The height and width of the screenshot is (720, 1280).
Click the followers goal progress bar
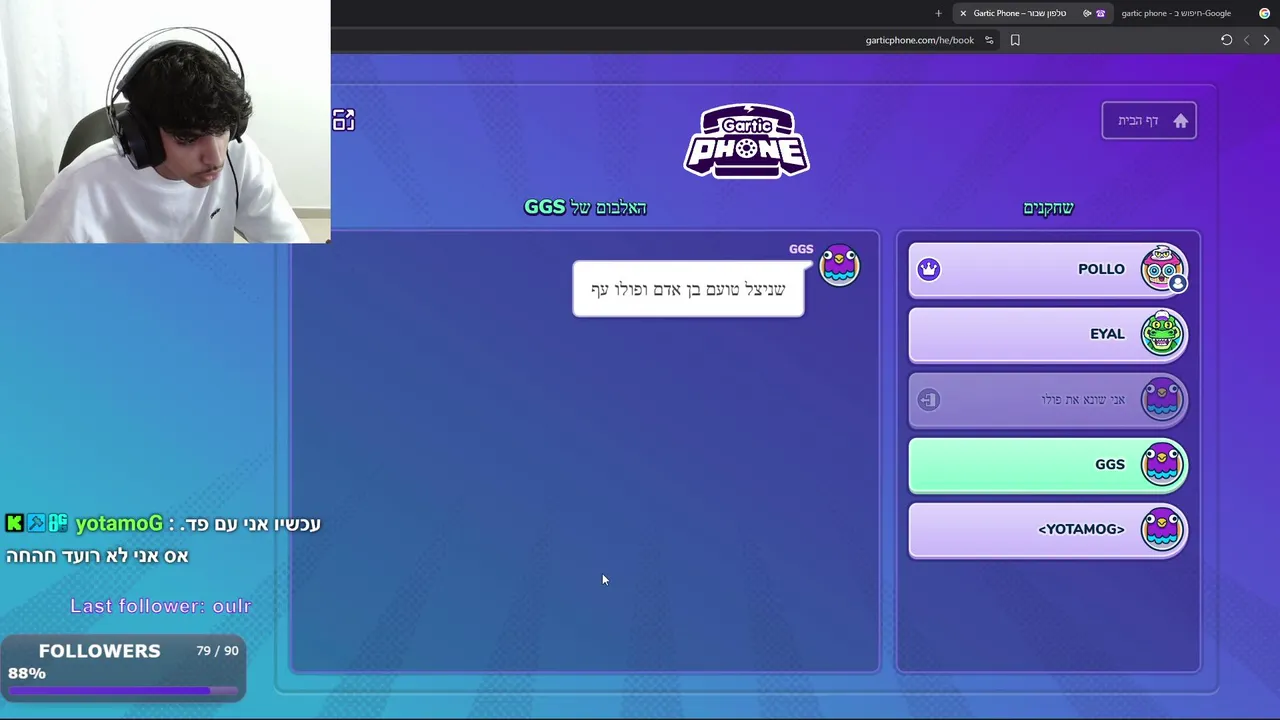pyautogui.click(x=123, y=690)
